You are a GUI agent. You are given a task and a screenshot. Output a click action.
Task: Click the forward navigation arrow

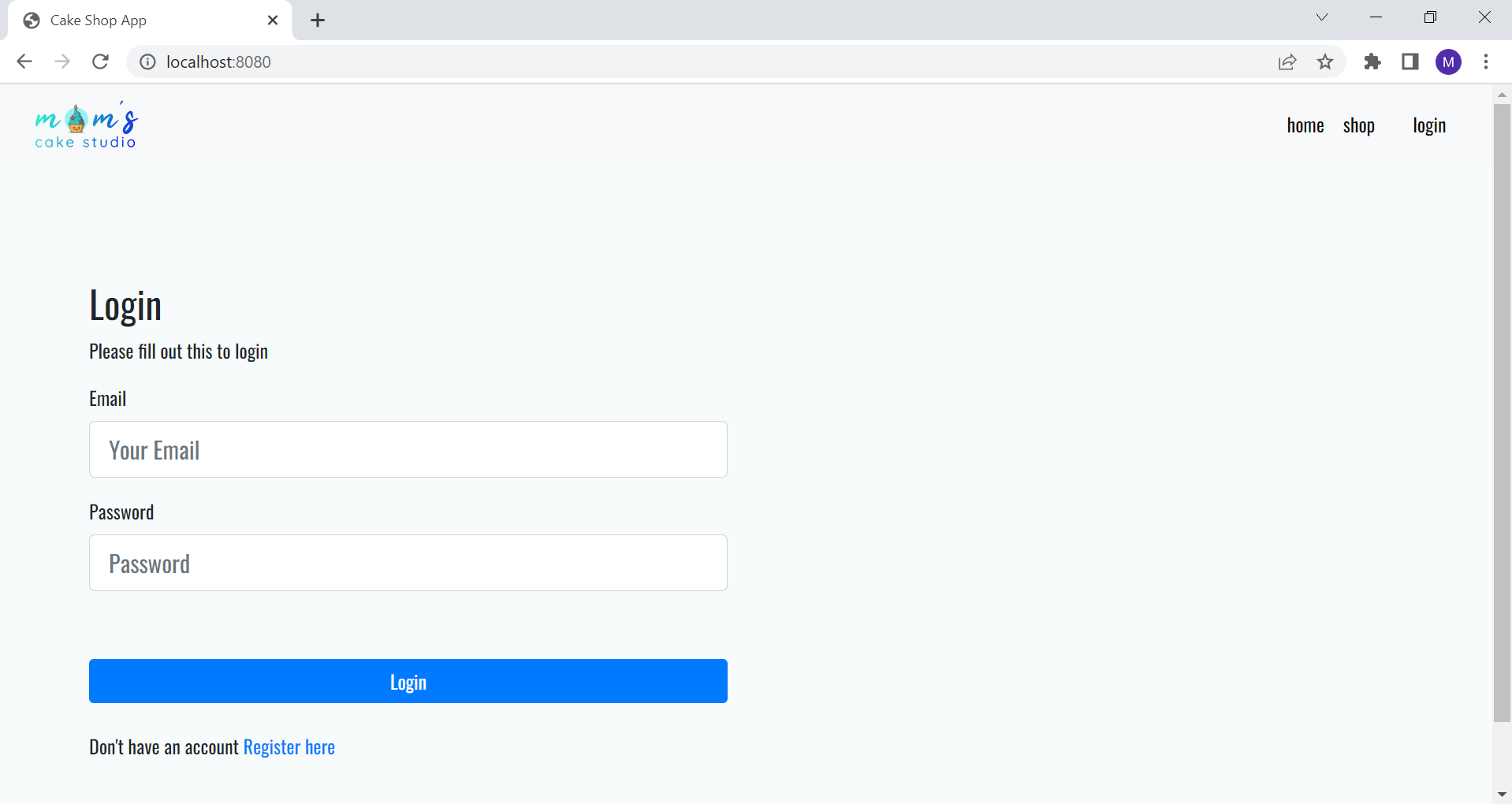(62, 61)
